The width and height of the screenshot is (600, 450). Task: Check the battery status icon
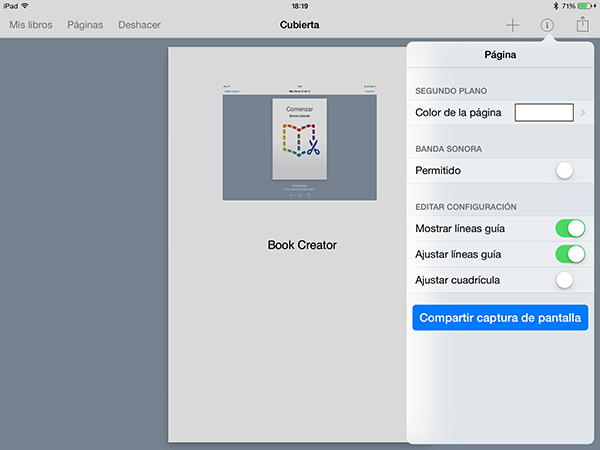coord(587,6)
